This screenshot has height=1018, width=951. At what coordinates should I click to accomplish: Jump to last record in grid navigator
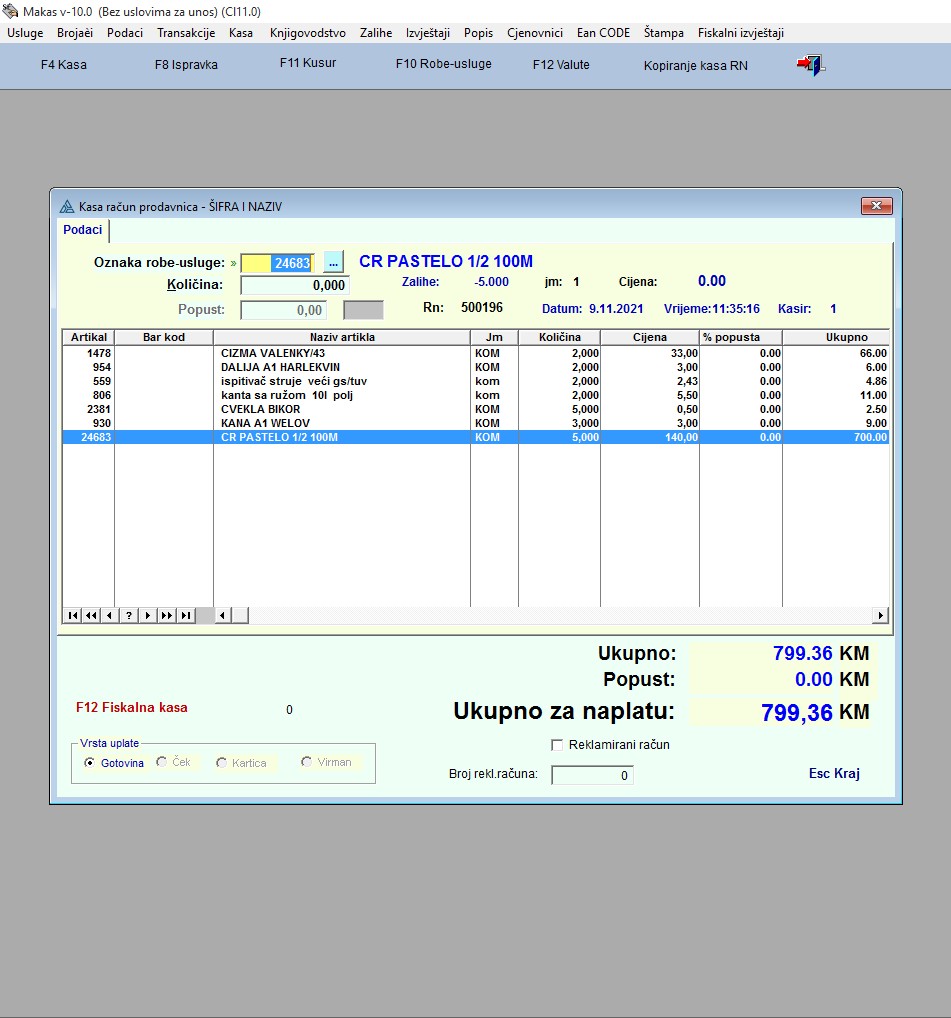click(x=186, y=615)
